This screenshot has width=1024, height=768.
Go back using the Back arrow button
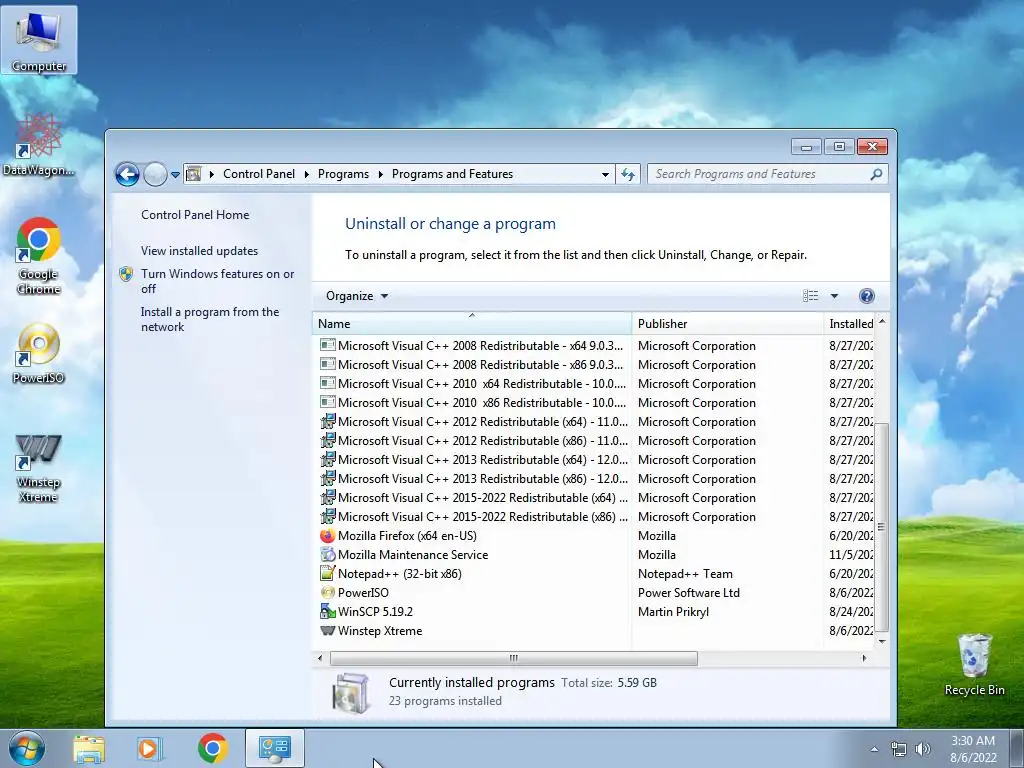[x=127, y=174]
